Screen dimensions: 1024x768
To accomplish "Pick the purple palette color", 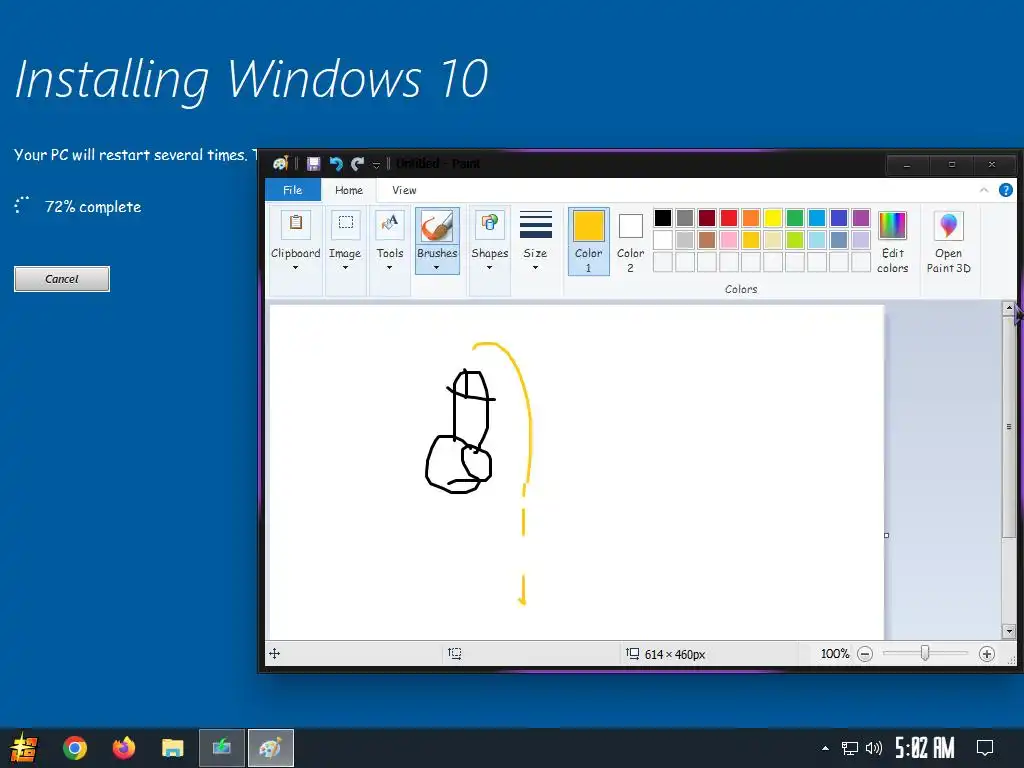I will [x=861, y=217].
